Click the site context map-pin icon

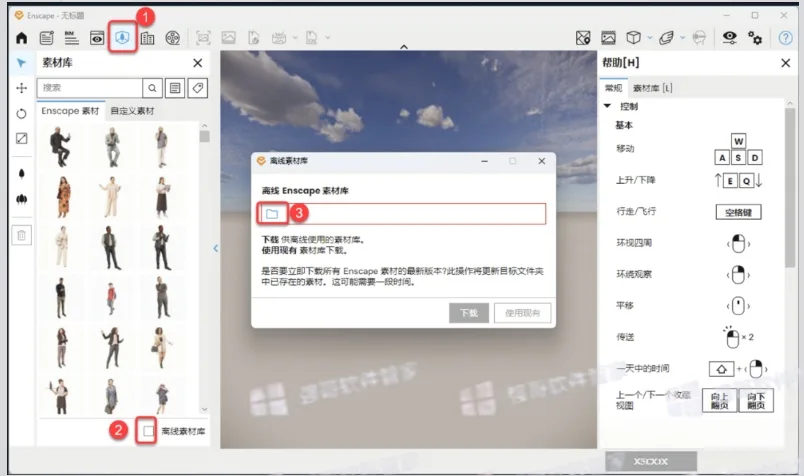pyautogui.click(x=583, y=37)
